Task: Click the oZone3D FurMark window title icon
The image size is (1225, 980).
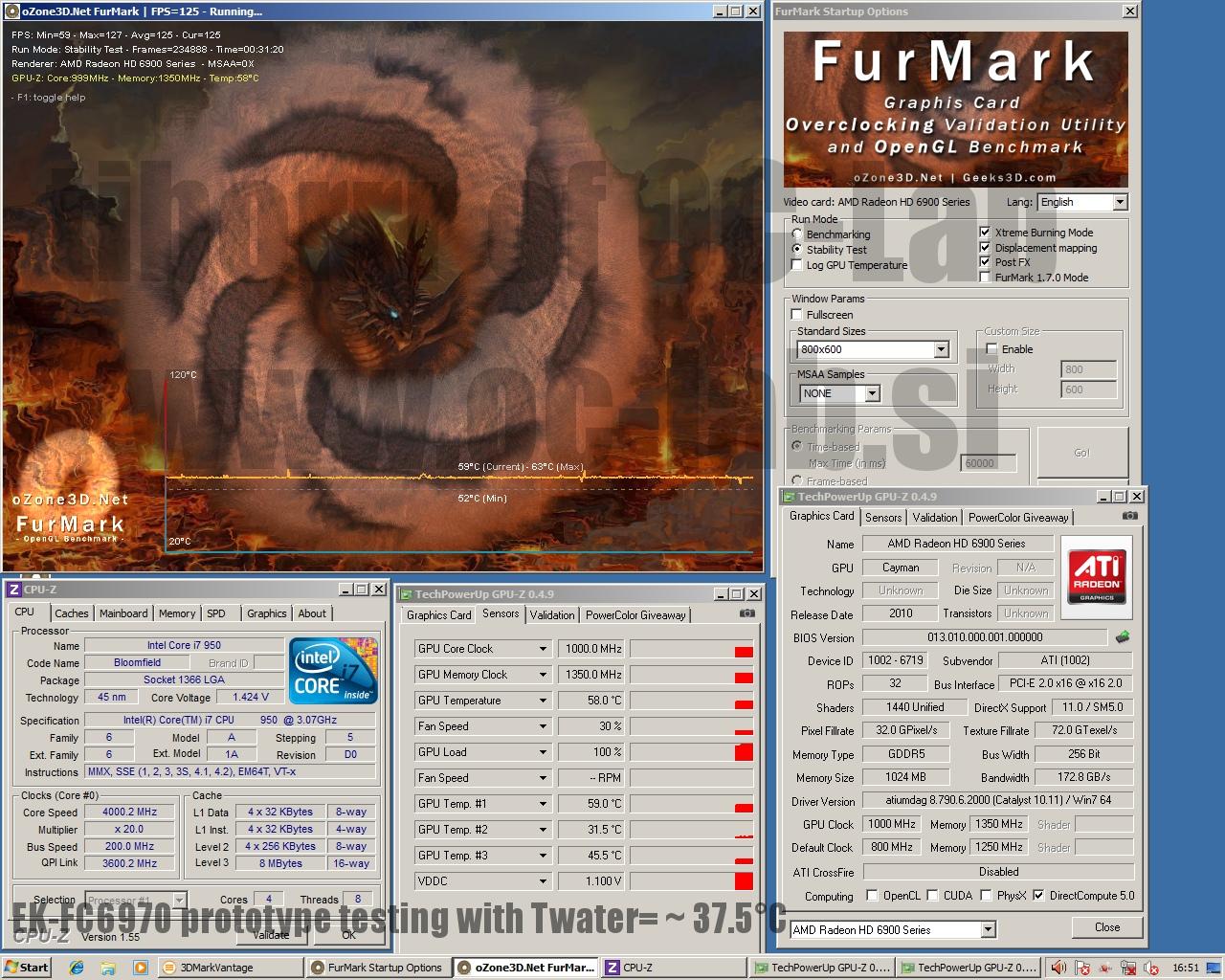Action: pos(12,11)
